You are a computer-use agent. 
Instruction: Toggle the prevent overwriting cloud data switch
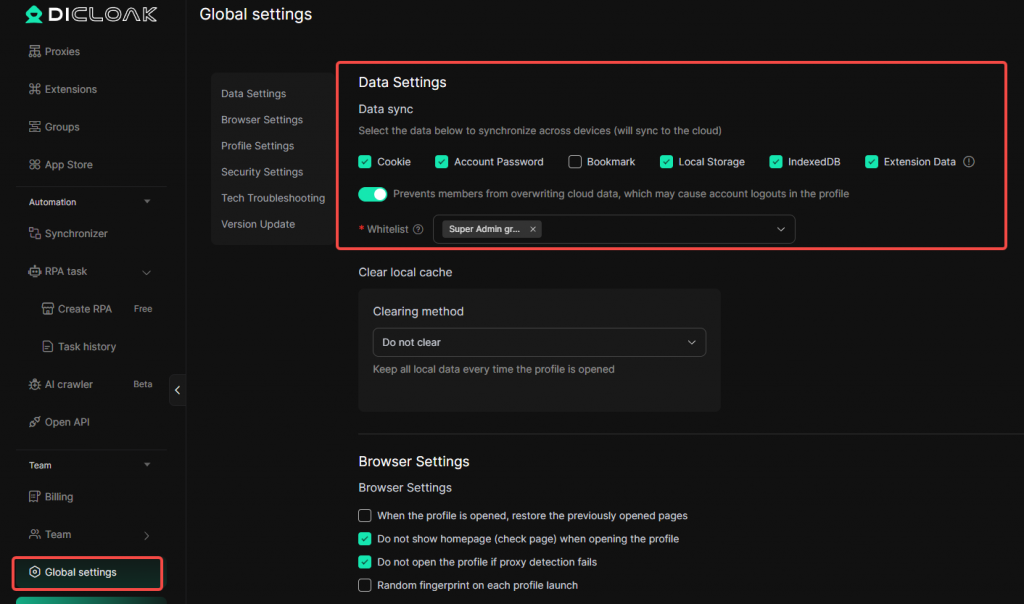373,194
